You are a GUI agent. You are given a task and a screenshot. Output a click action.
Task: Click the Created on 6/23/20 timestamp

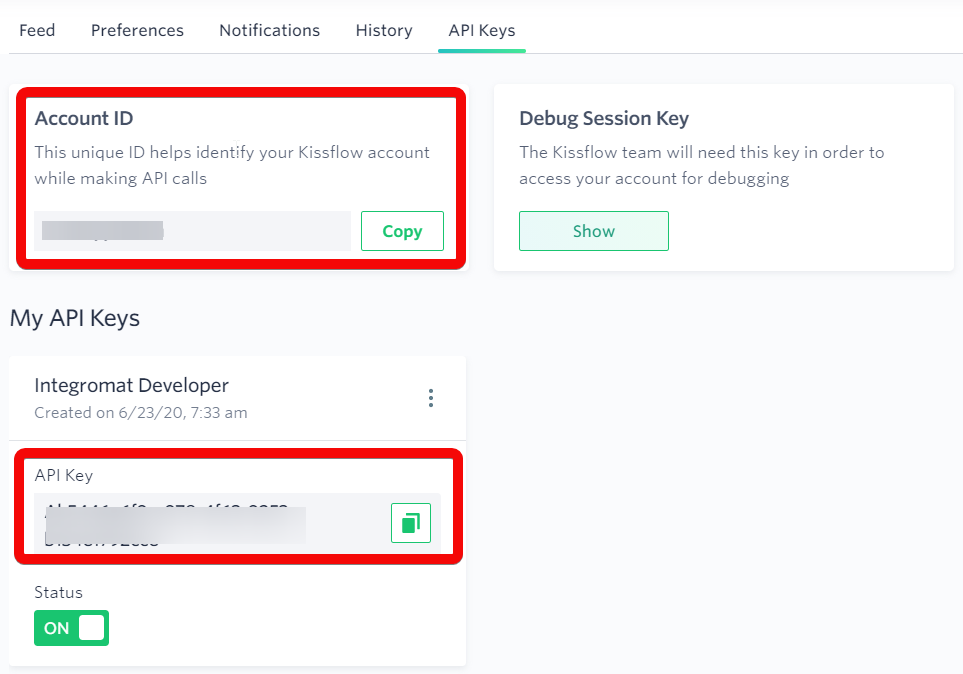[x=141, y=412]
